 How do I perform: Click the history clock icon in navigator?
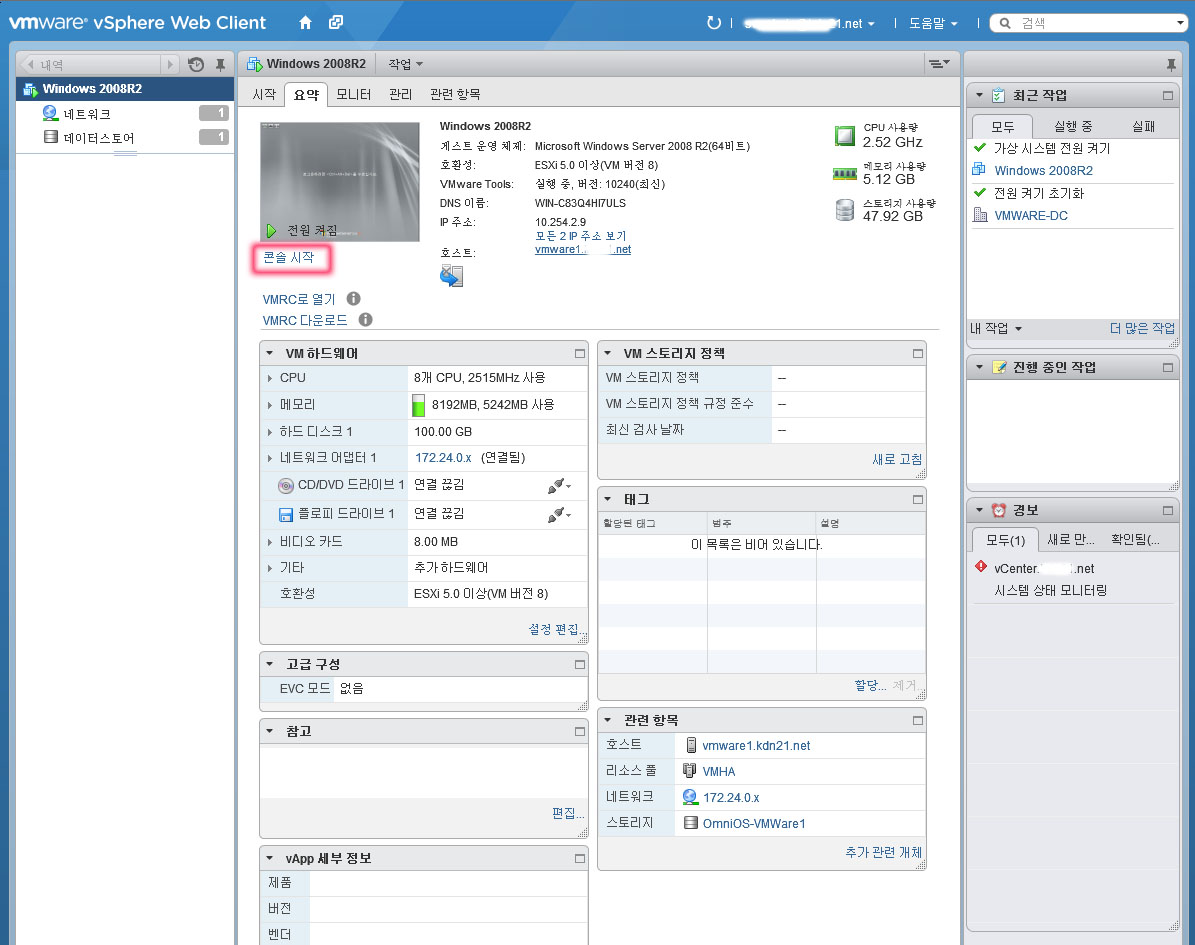[x=196, y=65]
